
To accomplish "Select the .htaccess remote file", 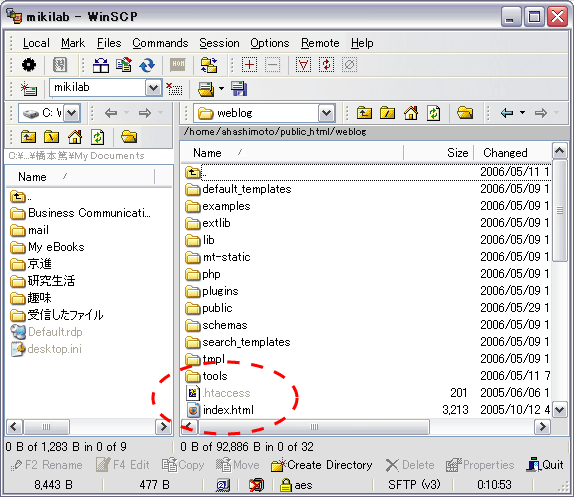I will pyautogui.click(x=219, y=393).
